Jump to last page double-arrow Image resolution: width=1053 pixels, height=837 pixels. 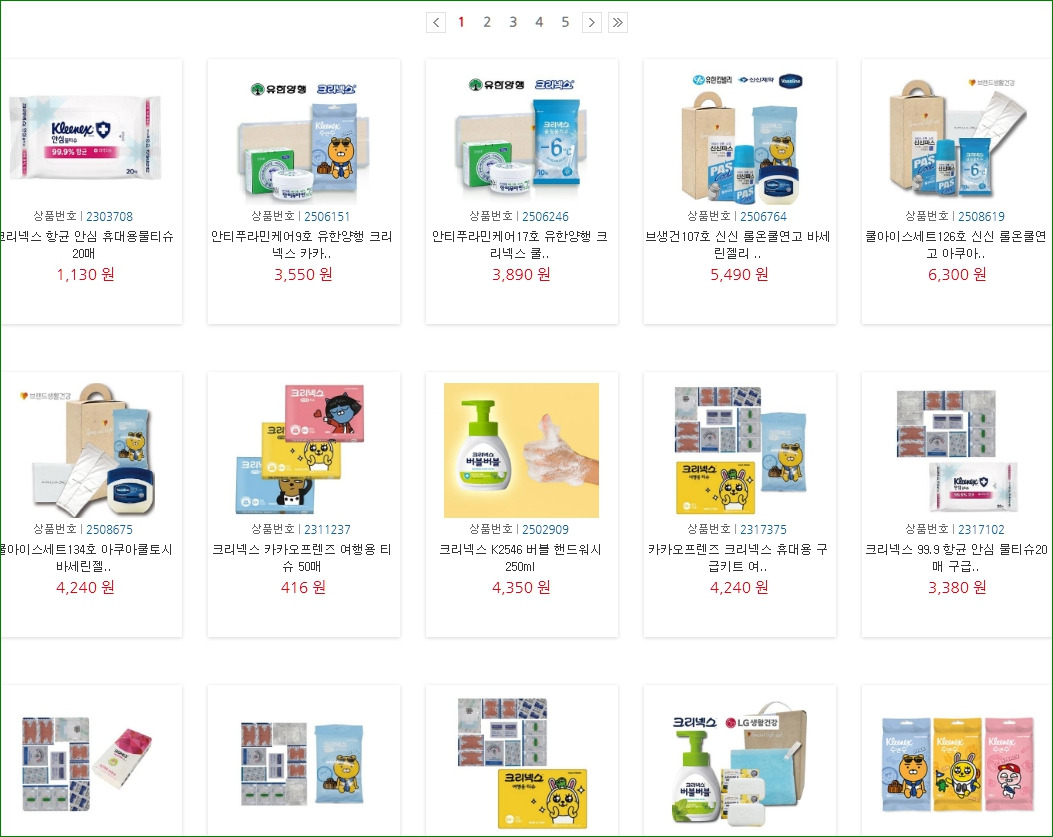618,22
